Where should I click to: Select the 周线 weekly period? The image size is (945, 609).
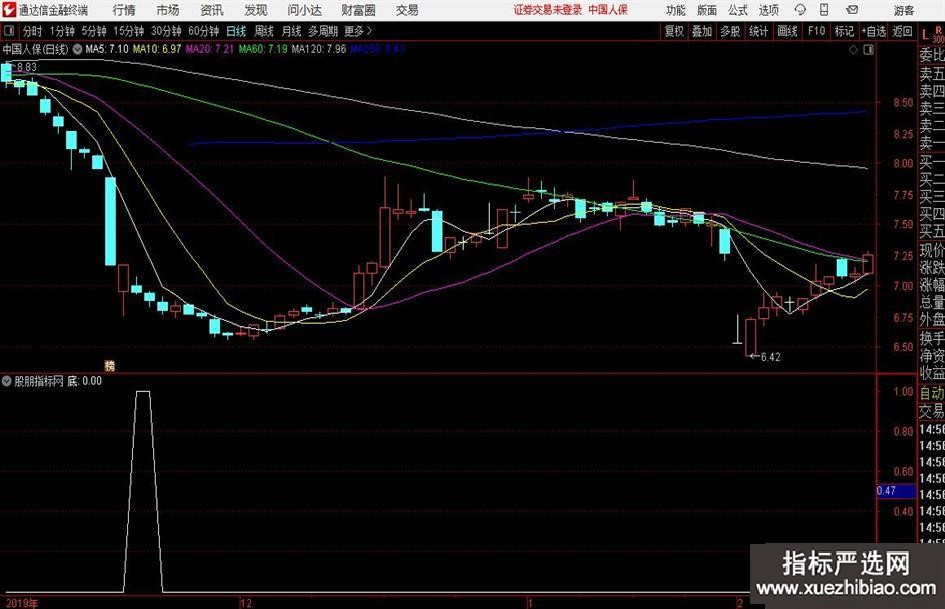(264, 31)
